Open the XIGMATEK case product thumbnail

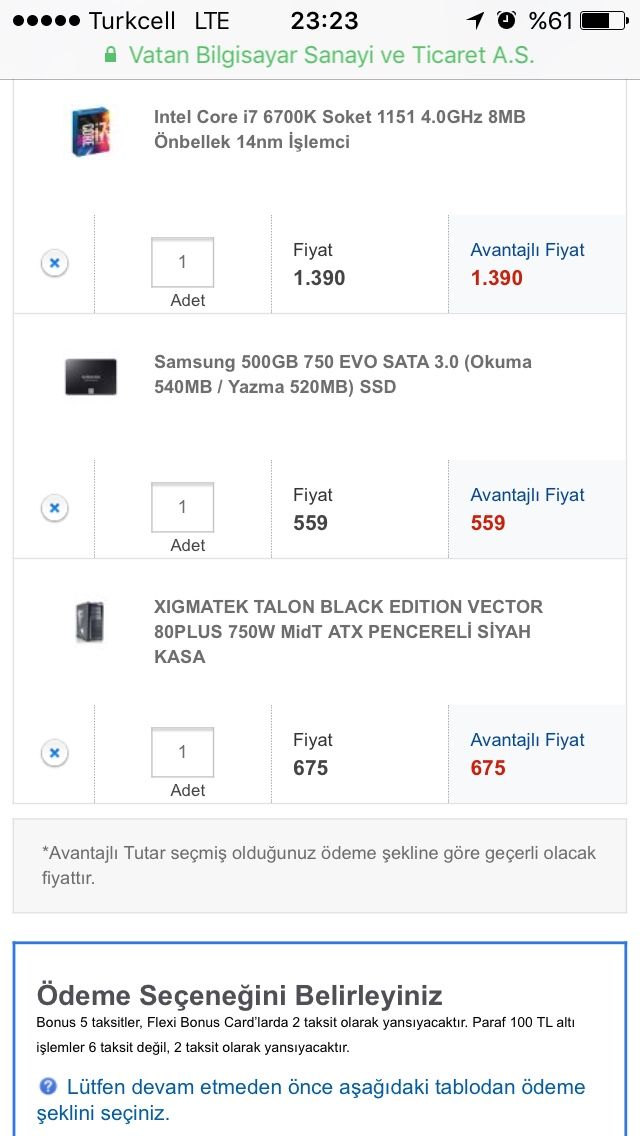click(90, 621)
